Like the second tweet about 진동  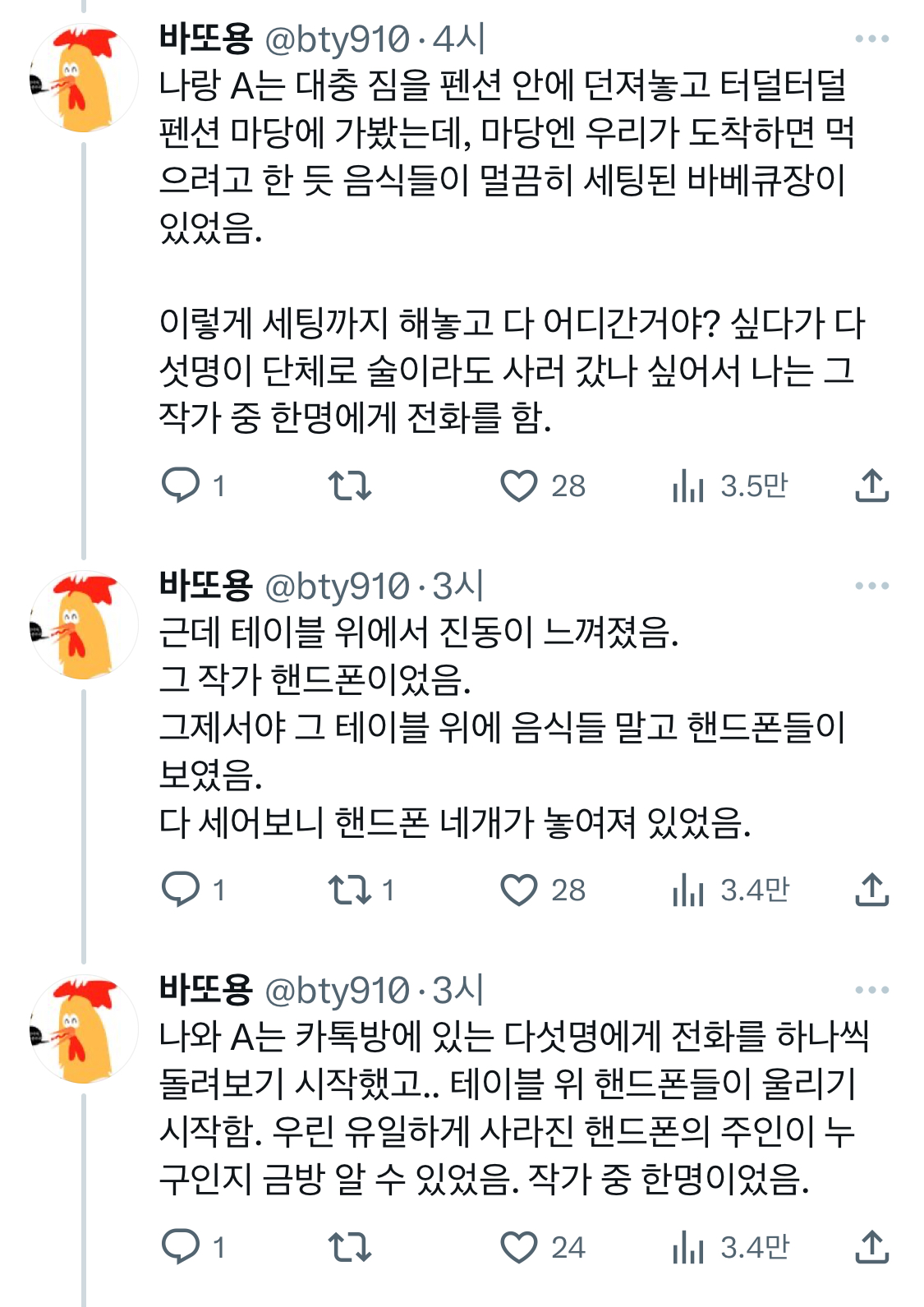coord(519,889)
